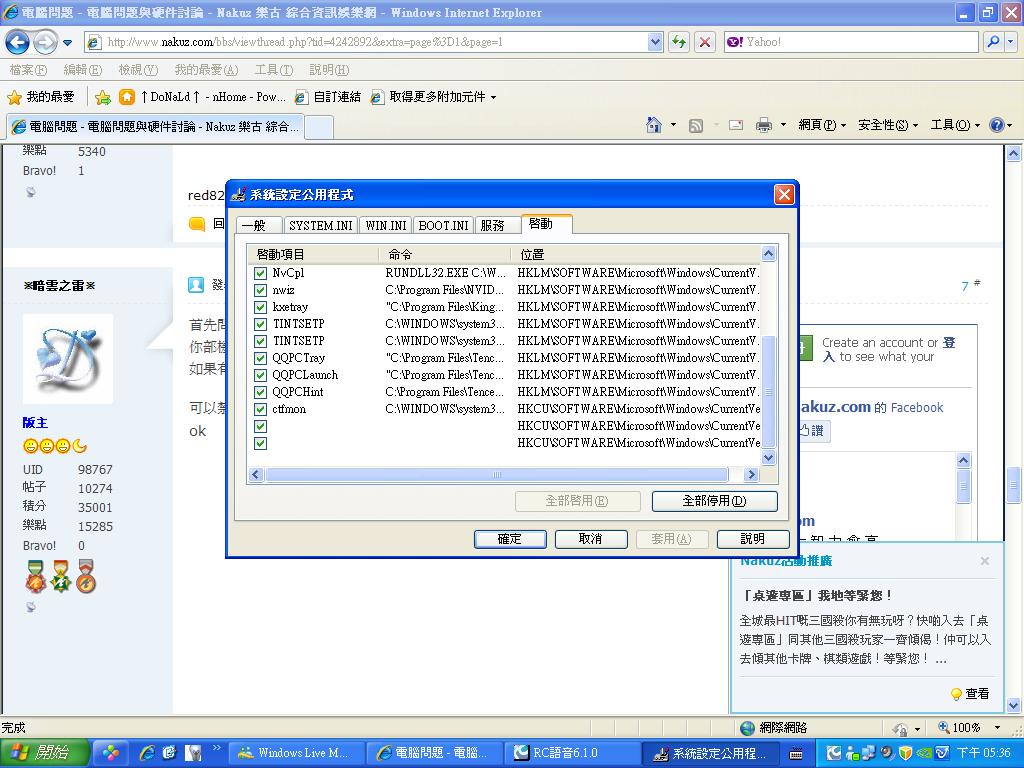Click the Read Mail icon in command bar
This screenshot has height=768, width=1024.
point(736,125)
